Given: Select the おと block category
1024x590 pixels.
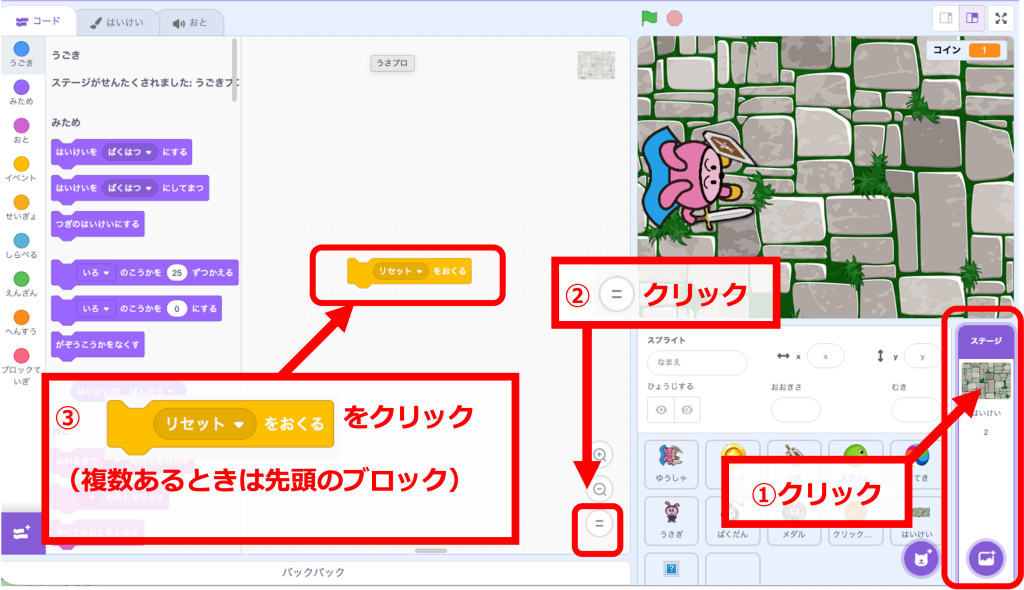Looking at the screenshot, I should pyautogui.click(x=22, y=131).
